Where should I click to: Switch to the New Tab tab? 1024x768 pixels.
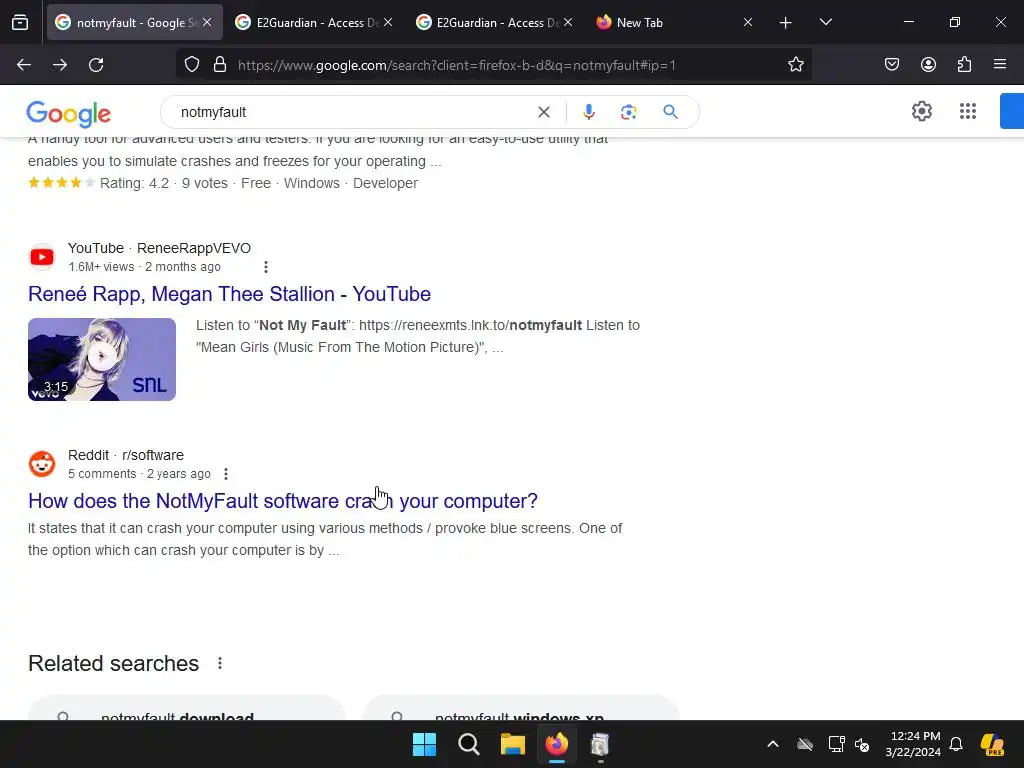click(675, 22)
